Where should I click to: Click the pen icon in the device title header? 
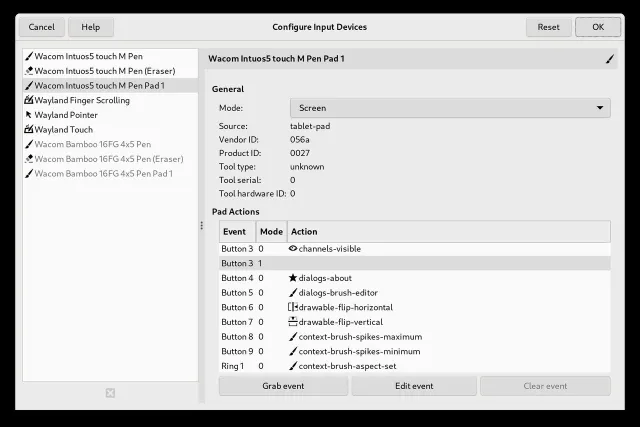610,59
